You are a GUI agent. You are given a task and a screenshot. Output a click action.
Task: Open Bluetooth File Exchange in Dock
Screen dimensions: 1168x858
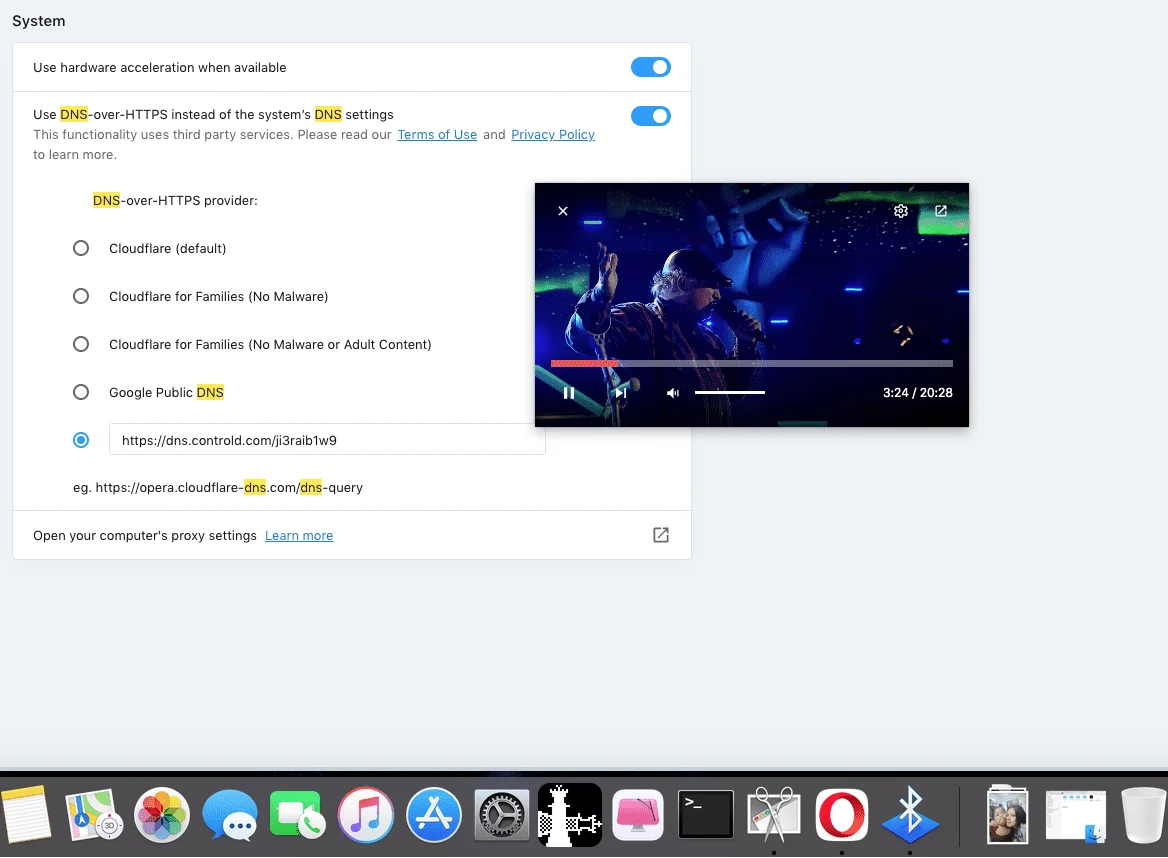(910, 815)
